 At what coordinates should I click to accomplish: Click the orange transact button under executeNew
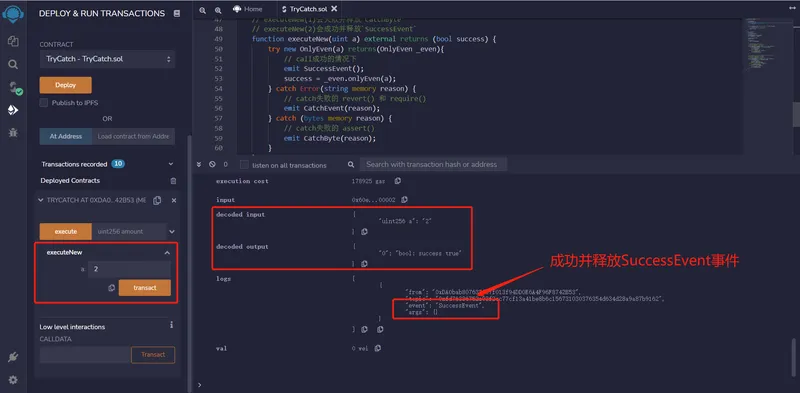pyautogui.click(x=145, y=288)
